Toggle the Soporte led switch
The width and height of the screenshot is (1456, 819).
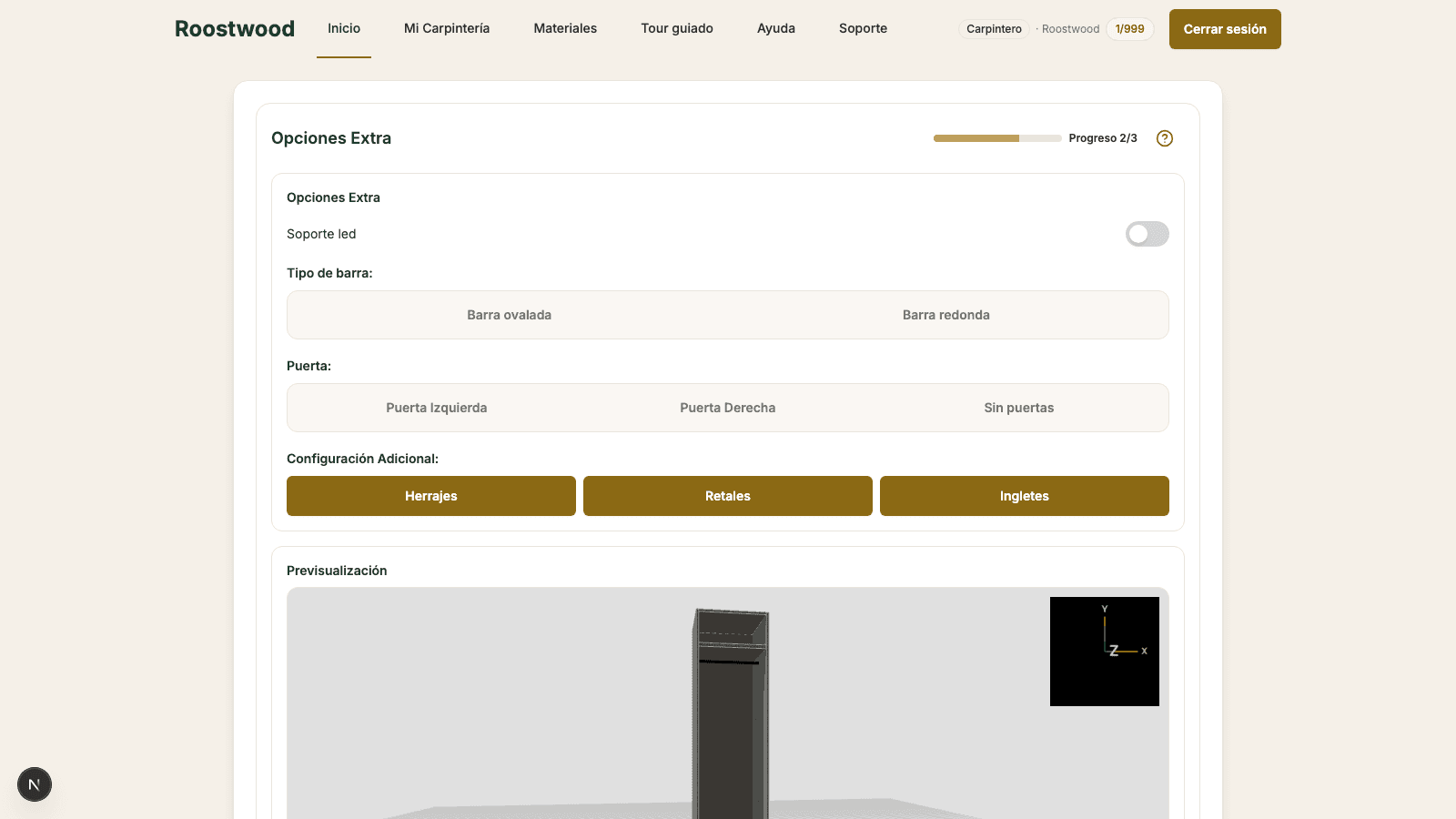[1148, 234]
